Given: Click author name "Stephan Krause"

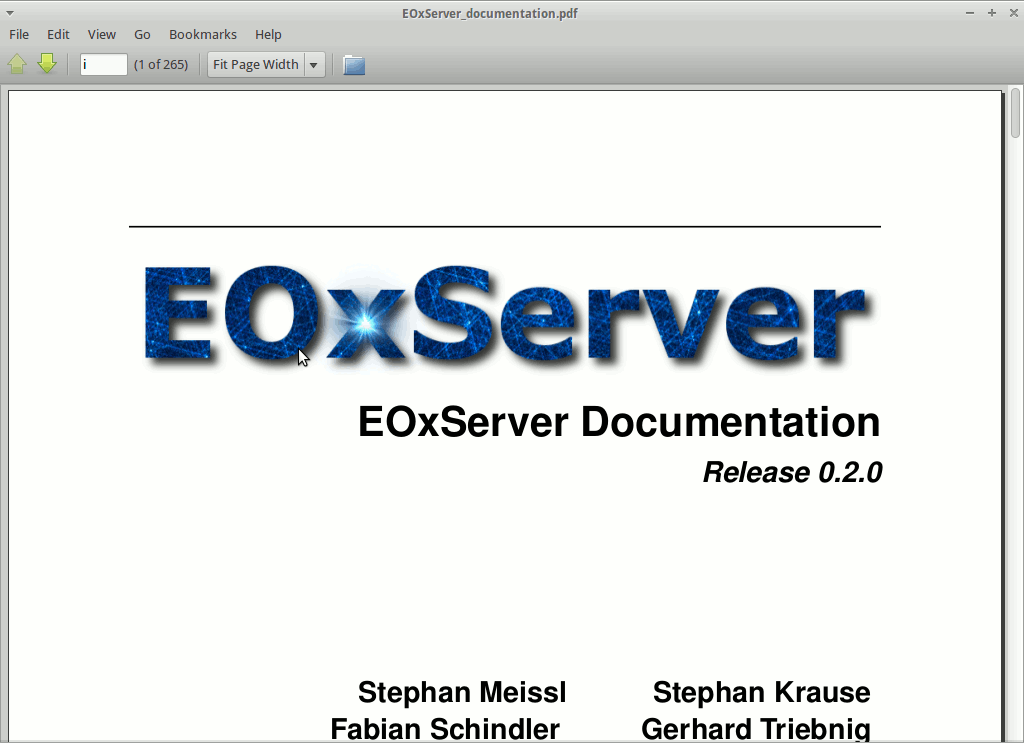Looking at the screenshot, I should tap(761, 692).
